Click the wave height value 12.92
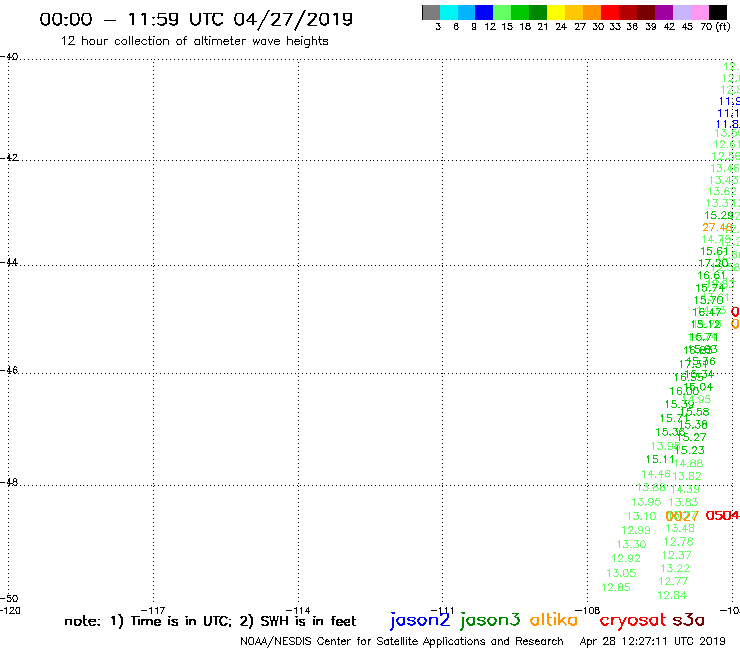 tap(626, 558)
